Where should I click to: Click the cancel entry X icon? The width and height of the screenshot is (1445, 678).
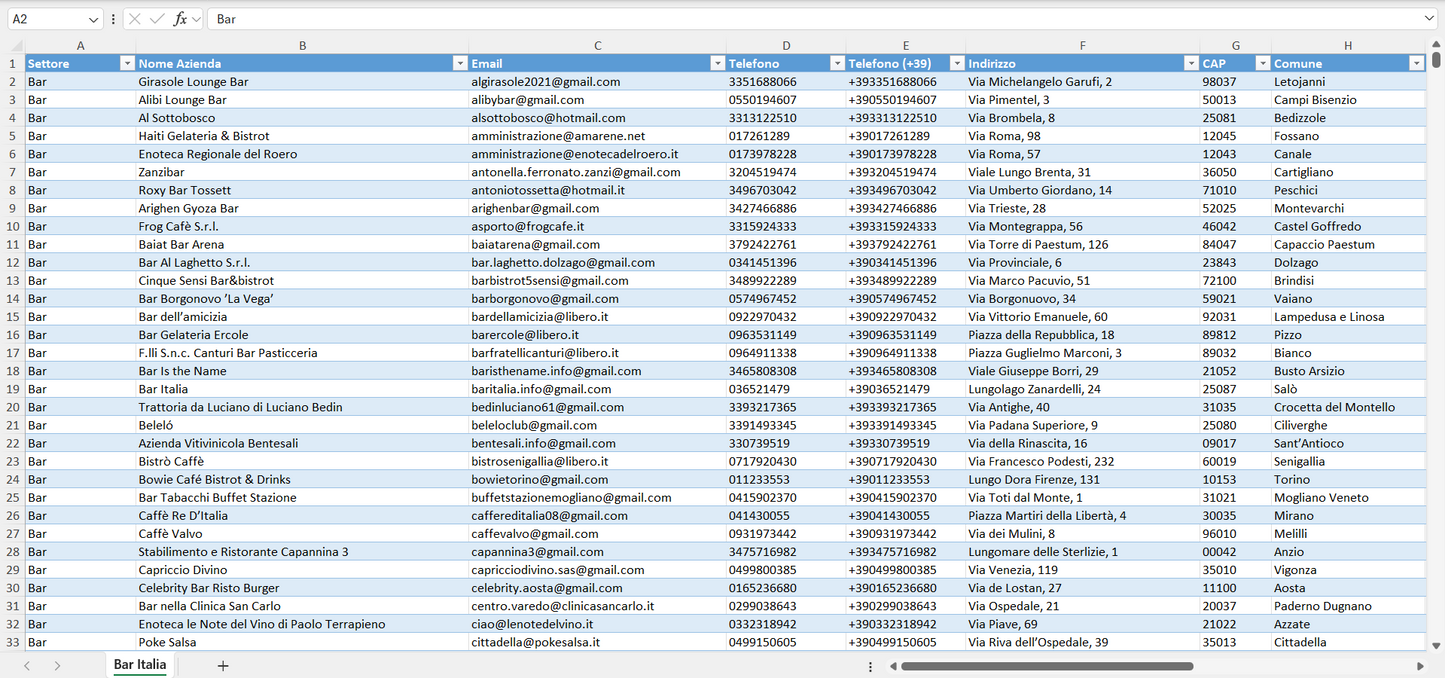[x=135, y=19]
